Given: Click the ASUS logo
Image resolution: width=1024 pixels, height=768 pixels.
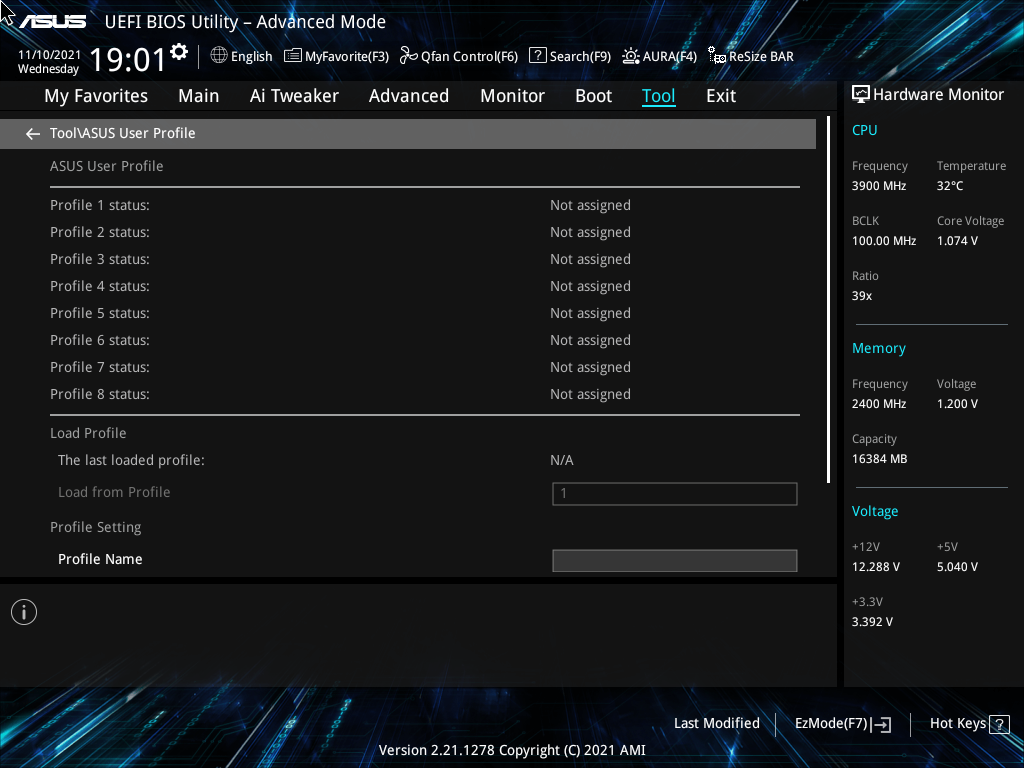Looking at the screenshot, I should 52,22.
